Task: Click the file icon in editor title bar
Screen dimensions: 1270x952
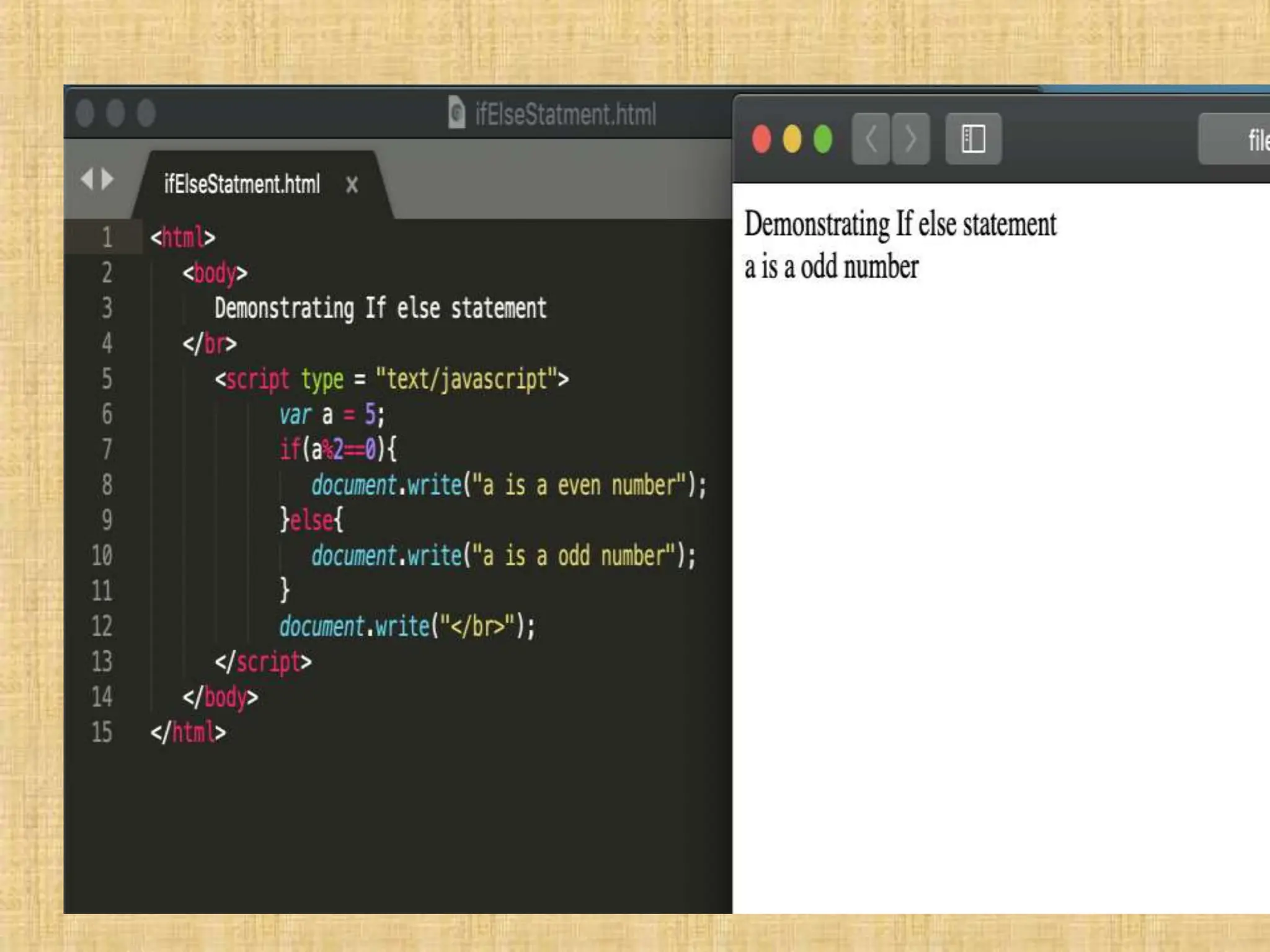Action: coord(456,113)
